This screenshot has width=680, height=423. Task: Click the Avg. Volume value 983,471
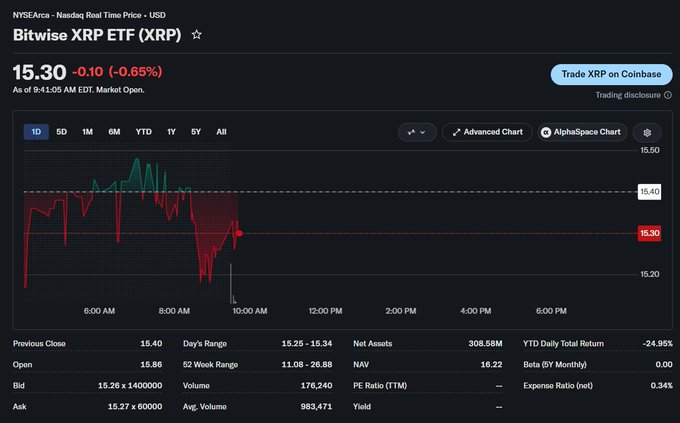[x=317, y=407]
